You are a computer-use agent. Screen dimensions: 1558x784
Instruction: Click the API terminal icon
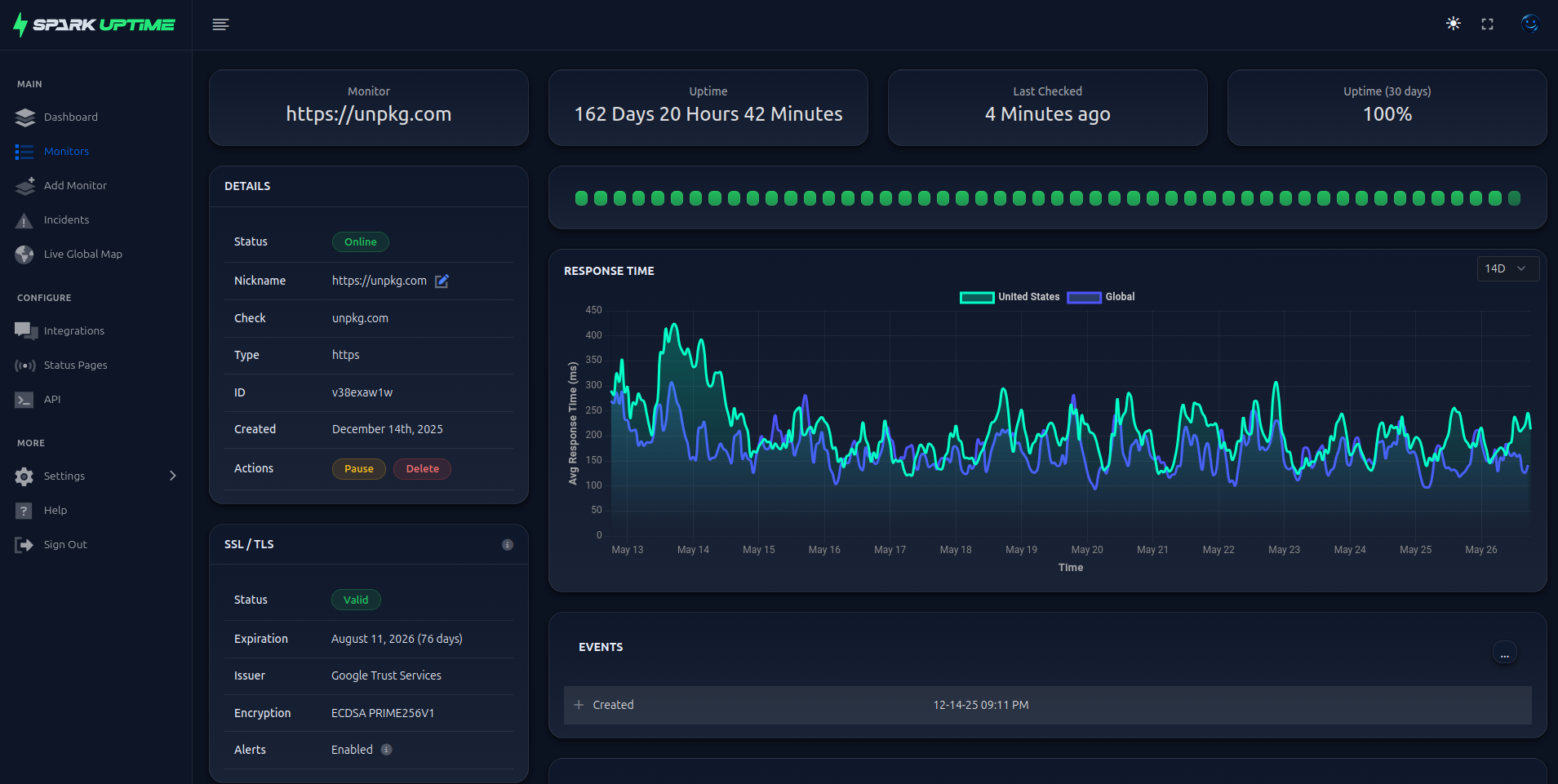click(24, 400)
